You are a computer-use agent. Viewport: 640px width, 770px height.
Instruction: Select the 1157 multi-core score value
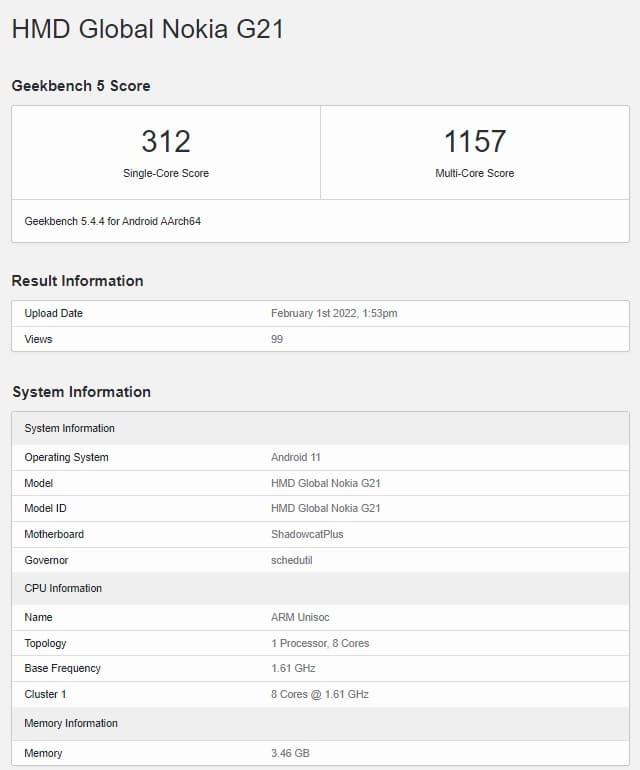click(x=474, y=141)
